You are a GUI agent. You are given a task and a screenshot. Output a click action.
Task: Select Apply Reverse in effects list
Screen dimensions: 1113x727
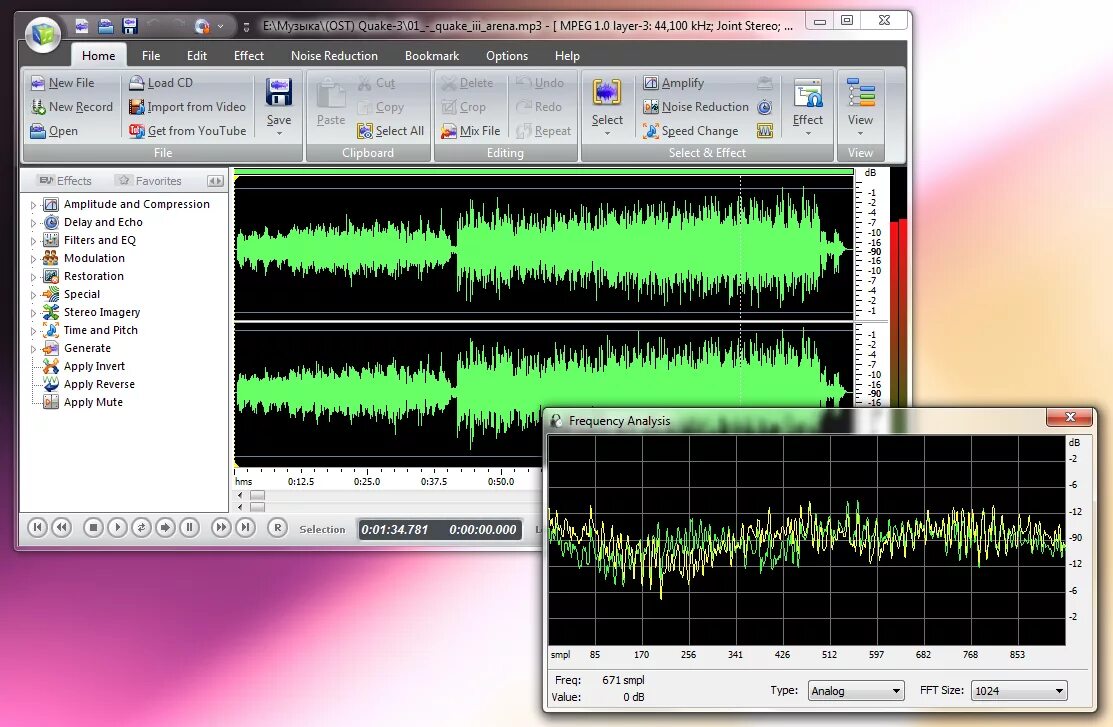(x=97, y=384)
